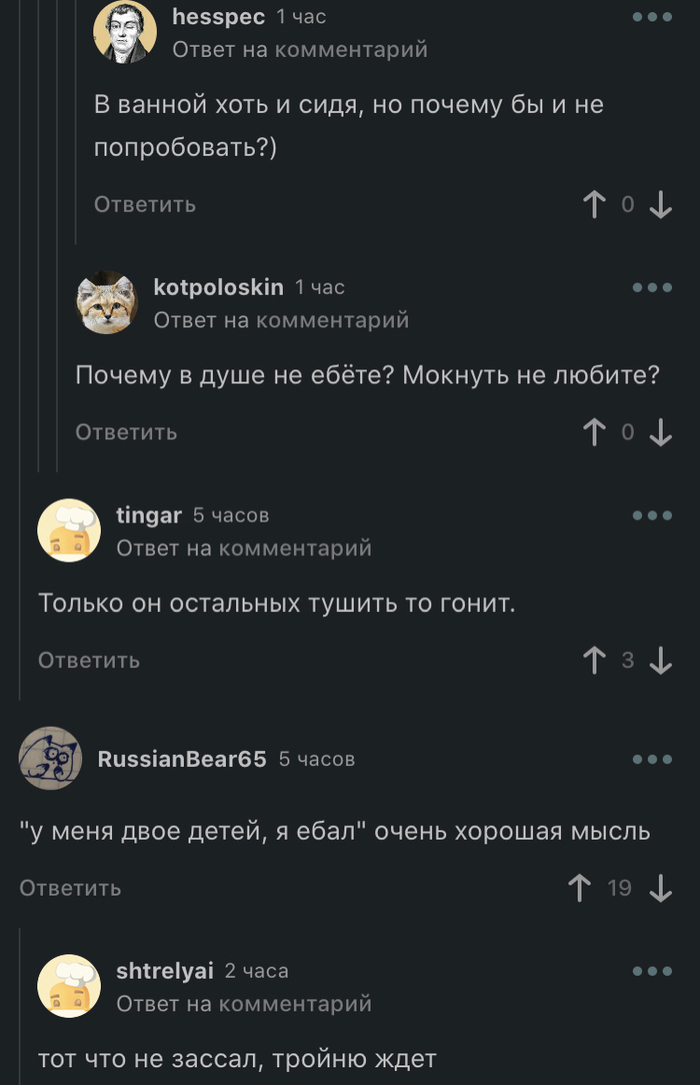Open more options for RussianBear65's comment

(x=652, y=759)
